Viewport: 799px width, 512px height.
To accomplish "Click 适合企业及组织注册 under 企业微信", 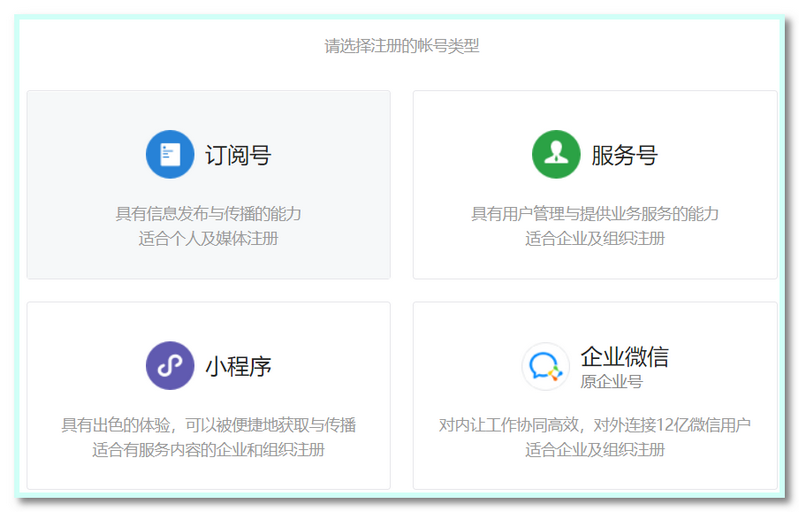I will click(x=595, y=450).
